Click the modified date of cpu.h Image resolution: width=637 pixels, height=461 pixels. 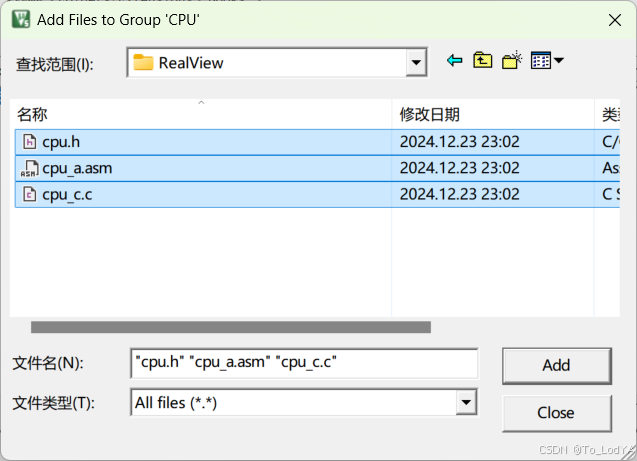[459, 142]
